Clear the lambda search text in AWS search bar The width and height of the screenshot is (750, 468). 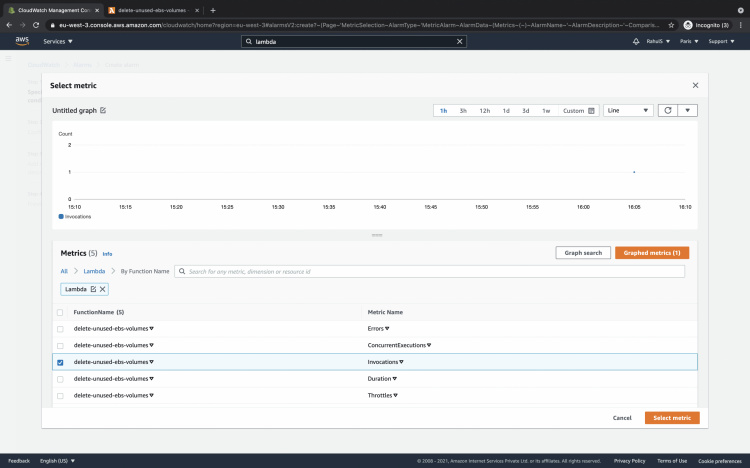coord(460,42)
